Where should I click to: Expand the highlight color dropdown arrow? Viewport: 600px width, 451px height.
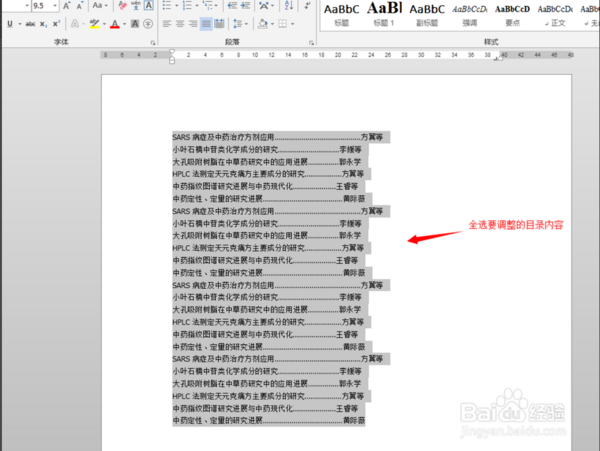click(104, 24)
